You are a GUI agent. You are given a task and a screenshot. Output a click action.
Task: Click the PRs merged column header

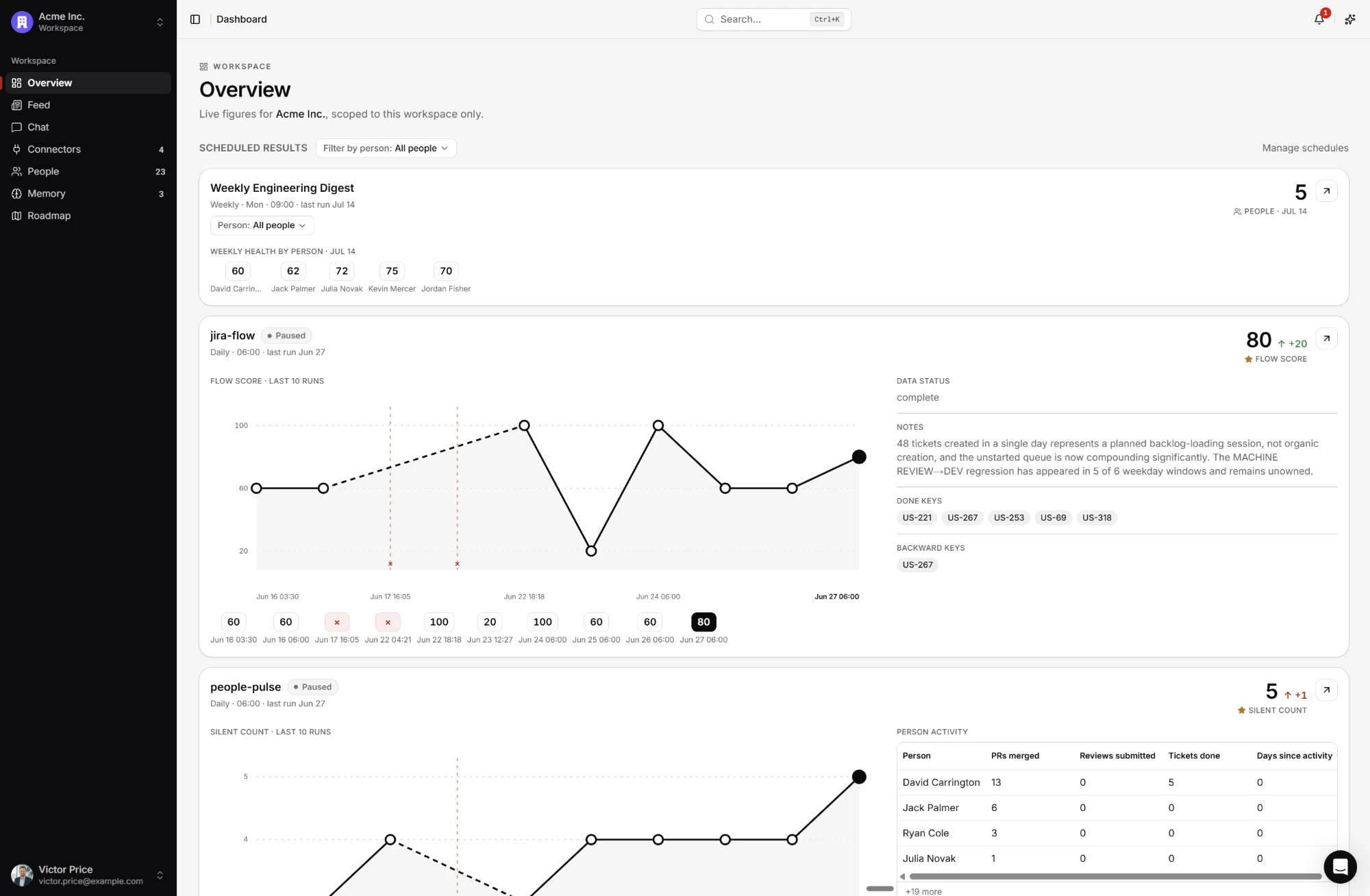coord(1014,756)
